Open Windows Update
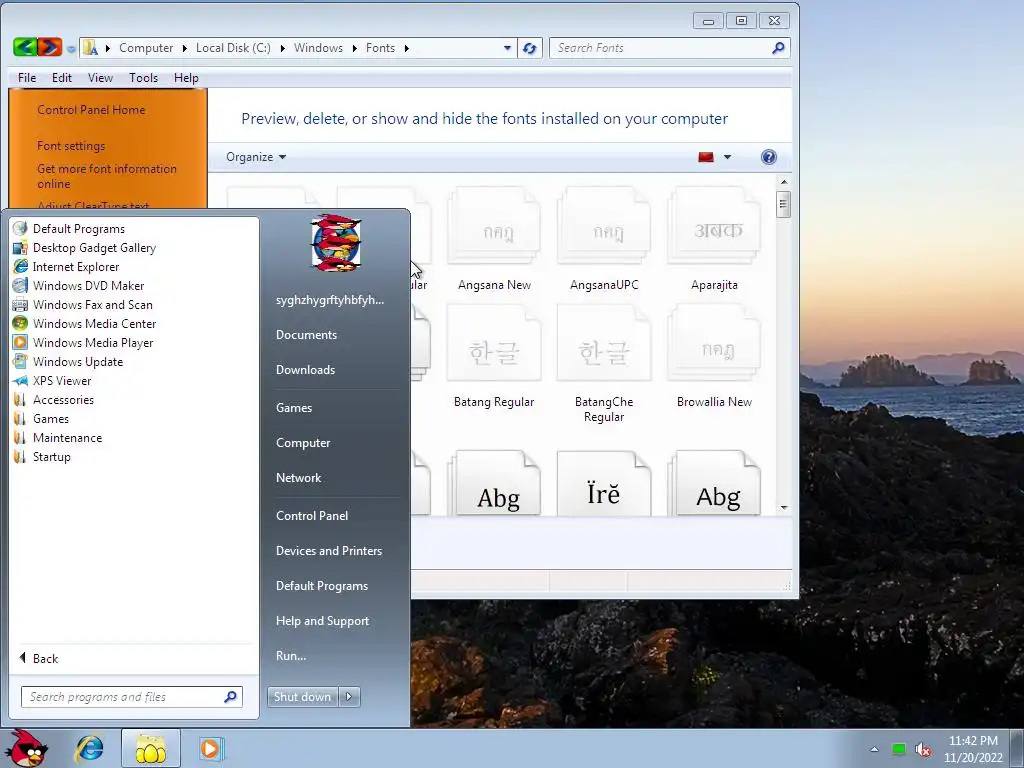 (x=78, y=361)
